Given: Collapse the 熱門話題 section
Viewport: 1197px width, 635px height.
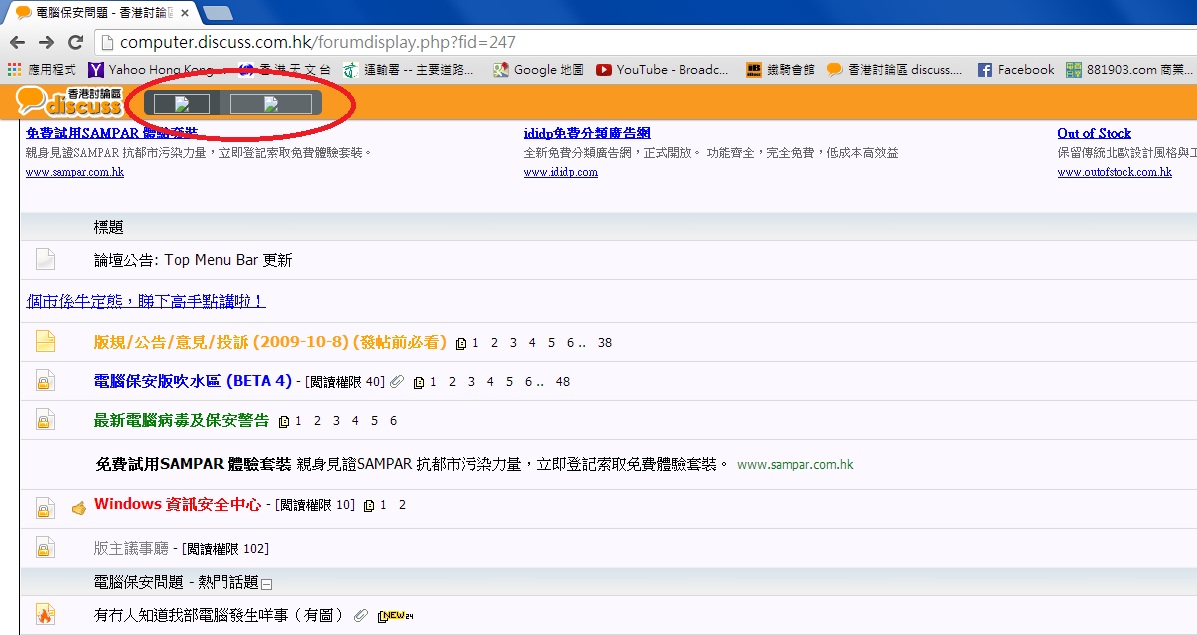Looking at the screenshot, I should coord(266,584).
